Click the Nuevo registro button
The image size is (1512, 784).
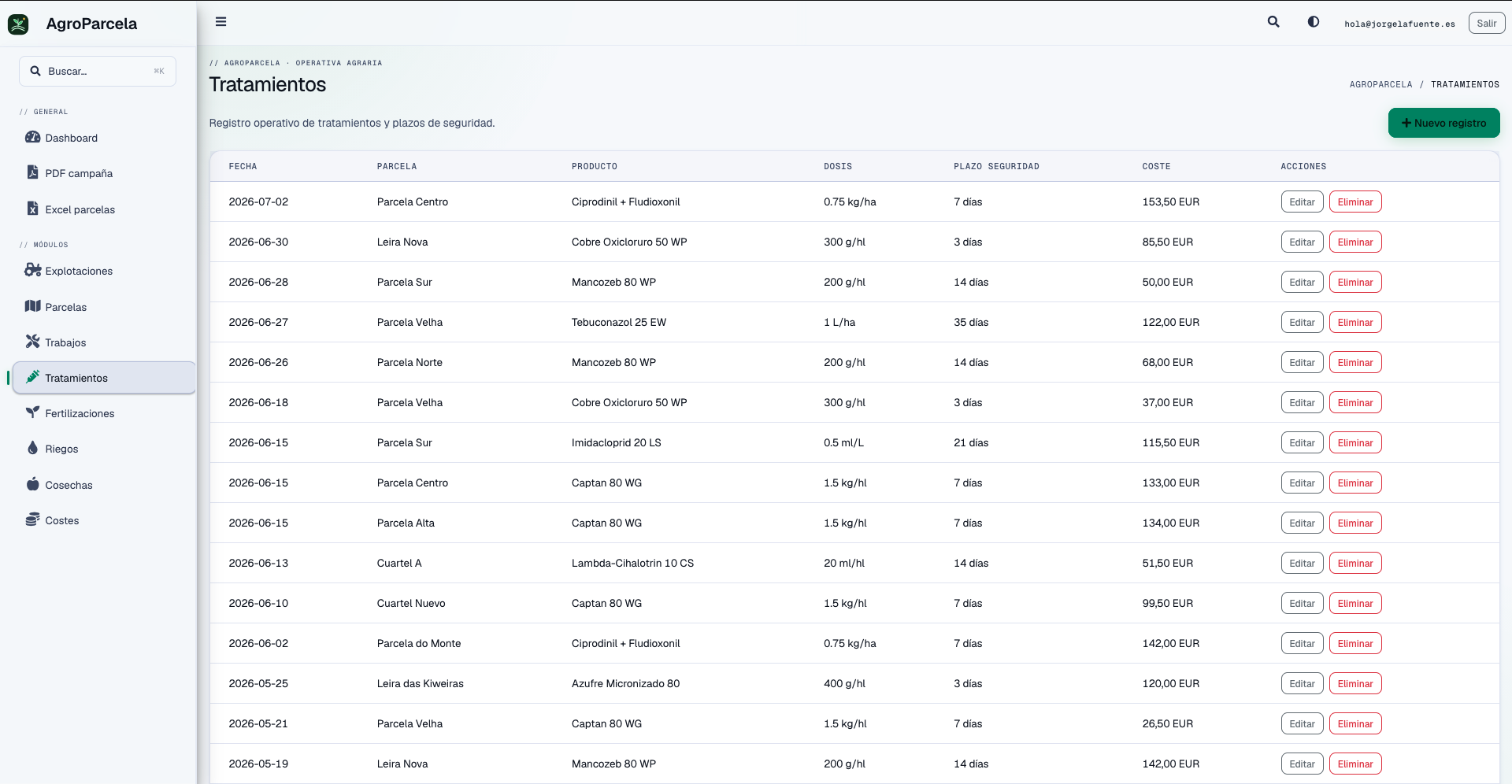pyautogui.click(x=1443, y=123)
